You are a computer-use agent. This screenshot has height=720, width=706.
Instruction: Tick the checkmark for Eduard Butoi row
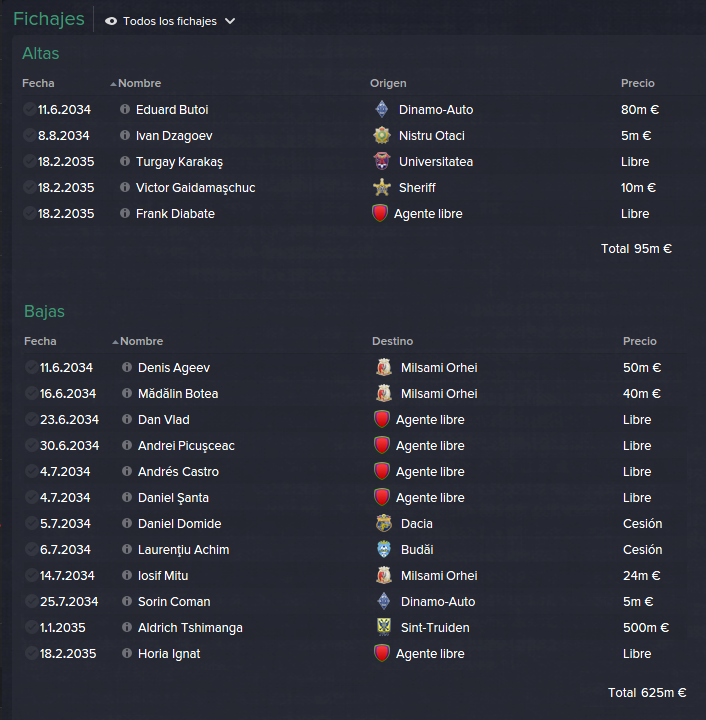coord(29,109)
